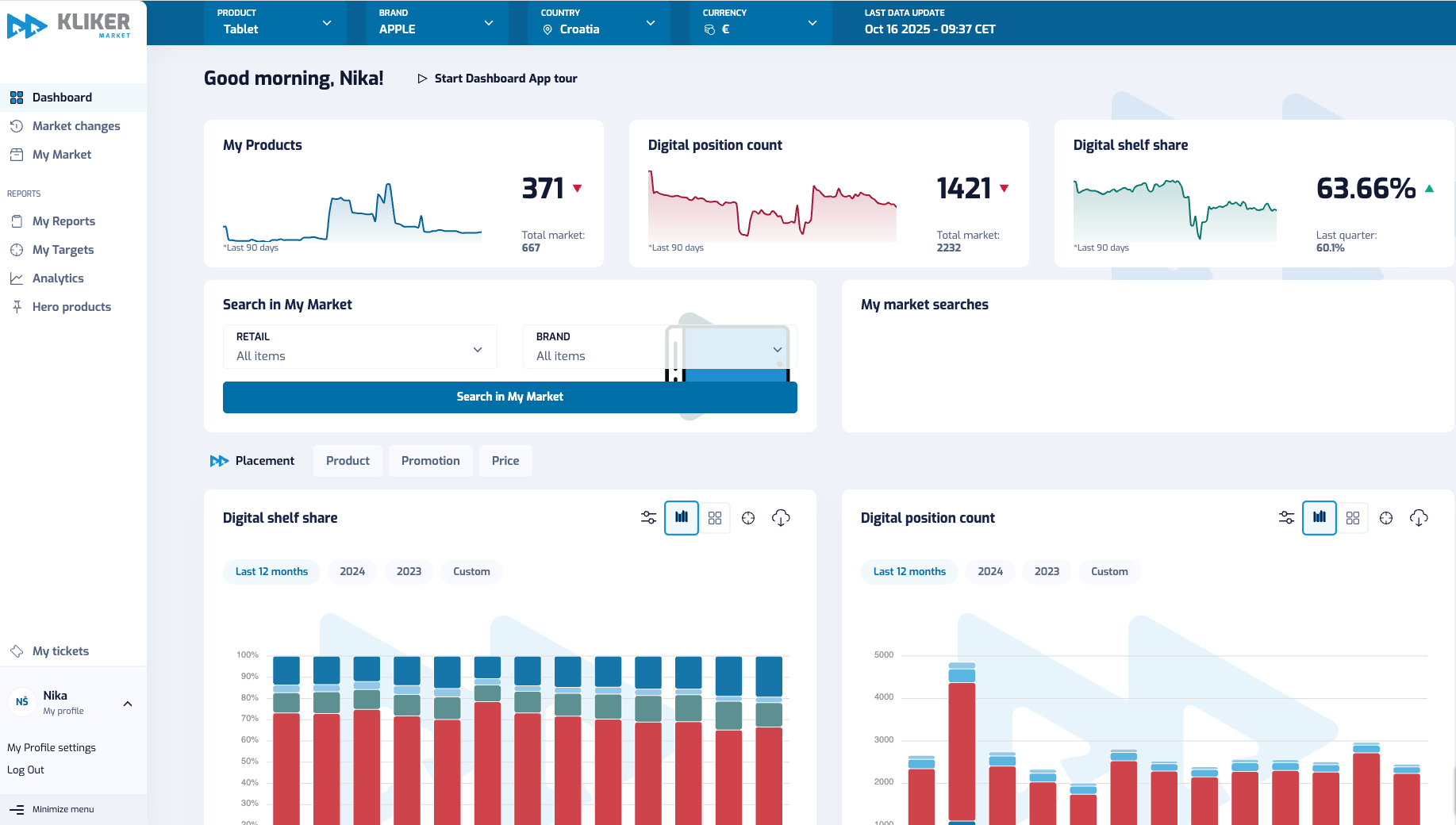Viewport: 1456px width, 825px height.
Task: Open My Targets in the sidebar
Action: [x=62, y=249]
